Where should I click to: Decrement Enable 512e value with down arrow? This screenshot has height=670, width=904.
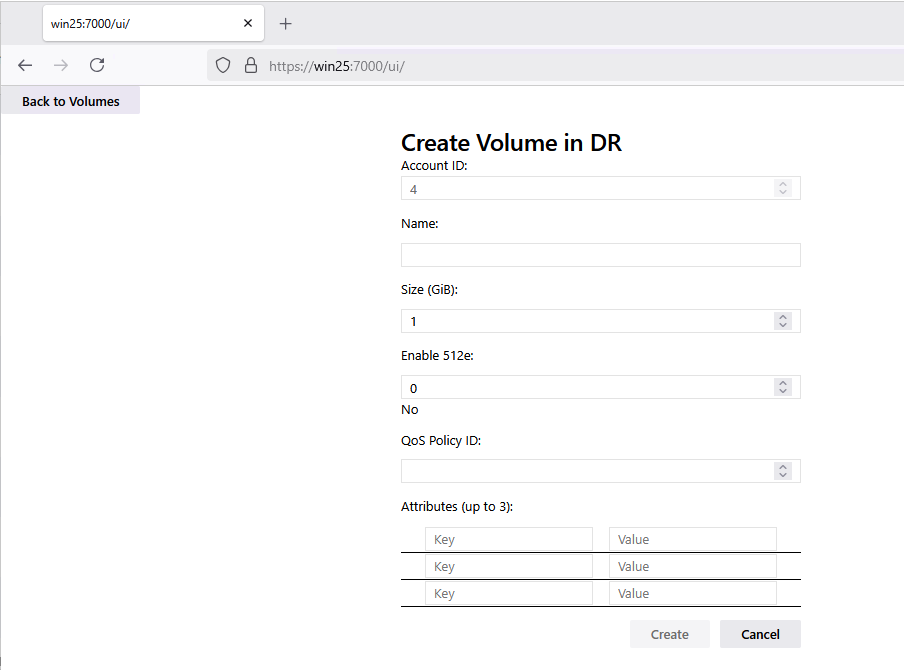[x=783, y=392]
